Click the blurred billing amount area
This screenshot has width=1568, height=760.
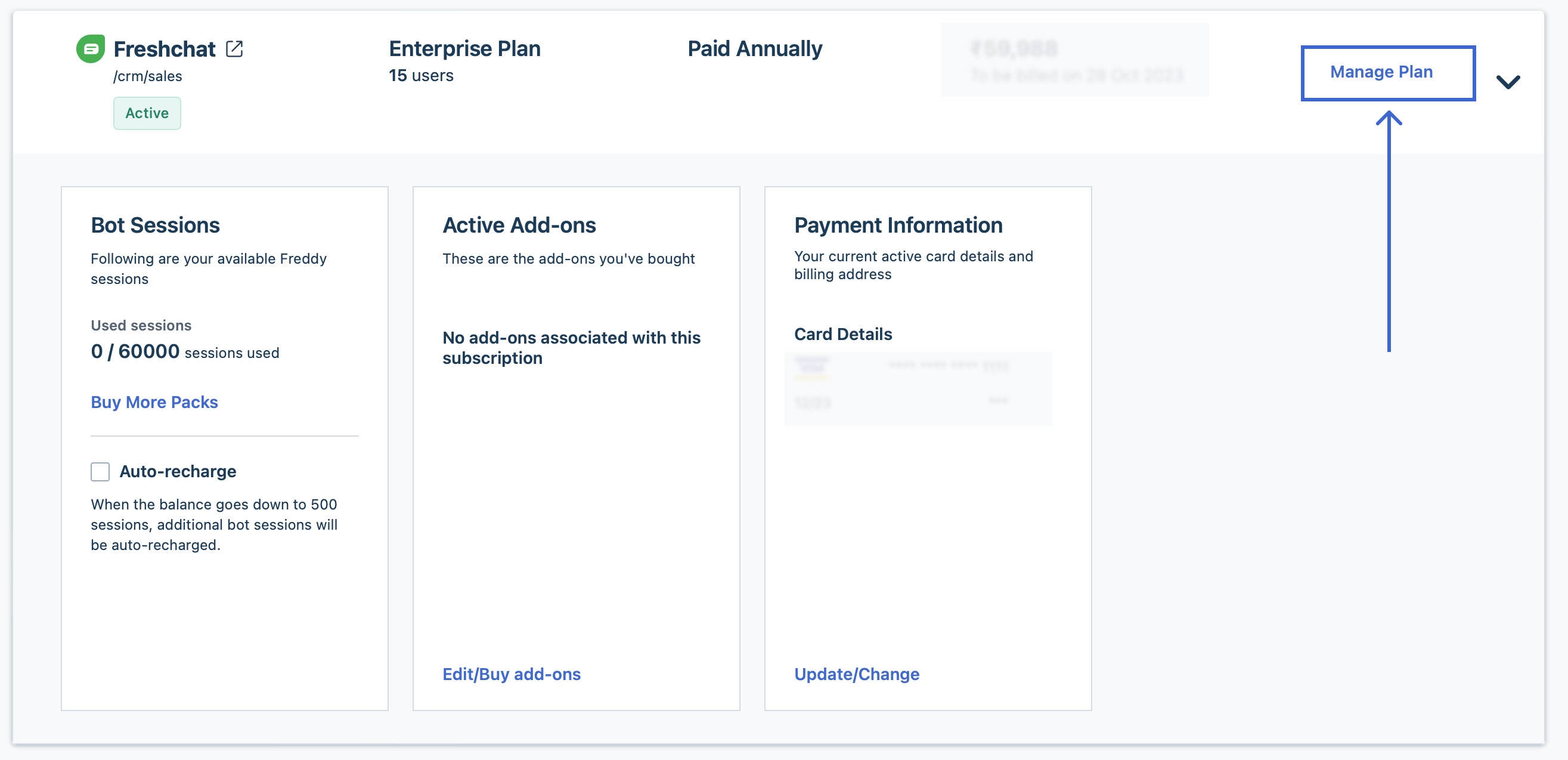[1075, 60]
